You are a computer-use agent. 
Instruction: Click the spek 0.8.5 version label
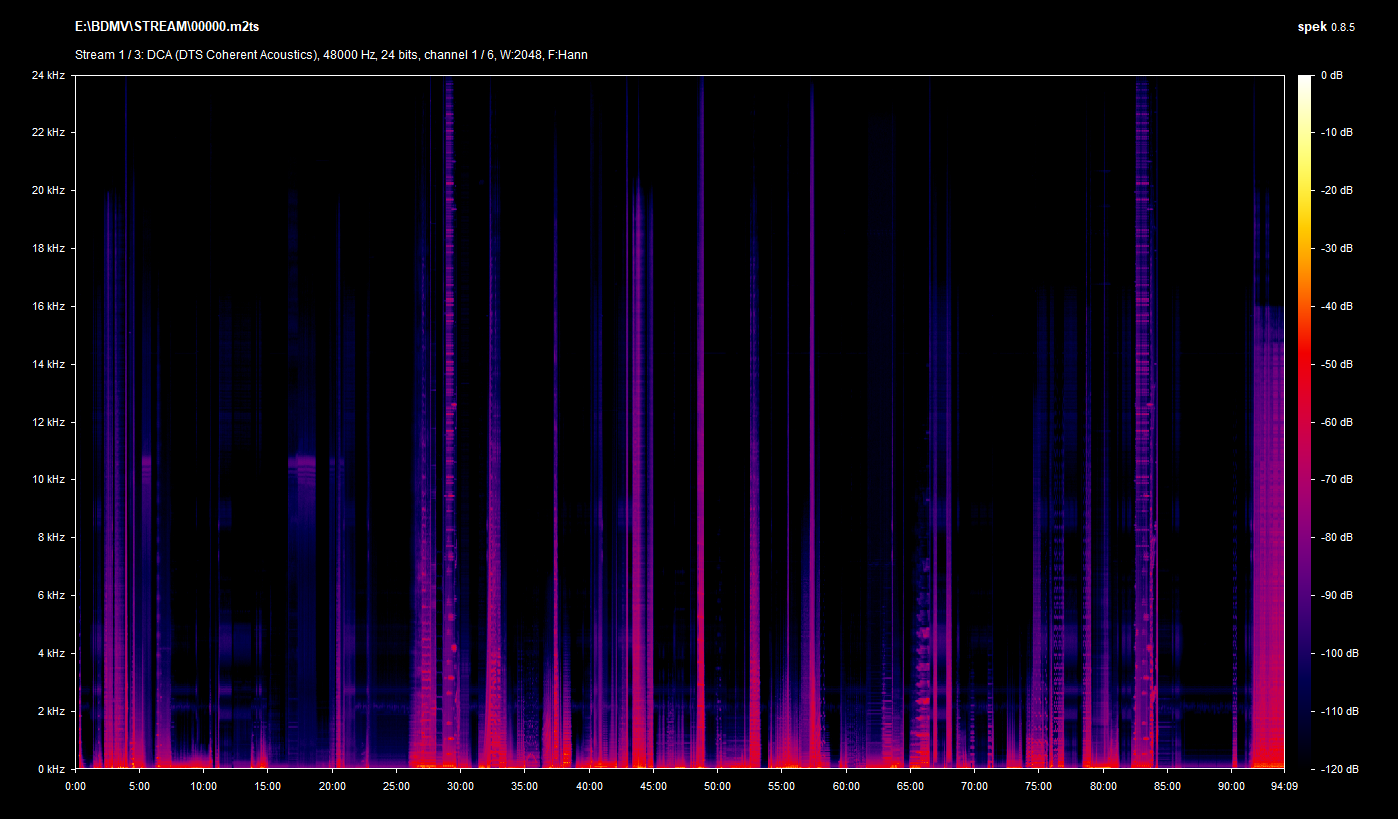pos(1325,27)
